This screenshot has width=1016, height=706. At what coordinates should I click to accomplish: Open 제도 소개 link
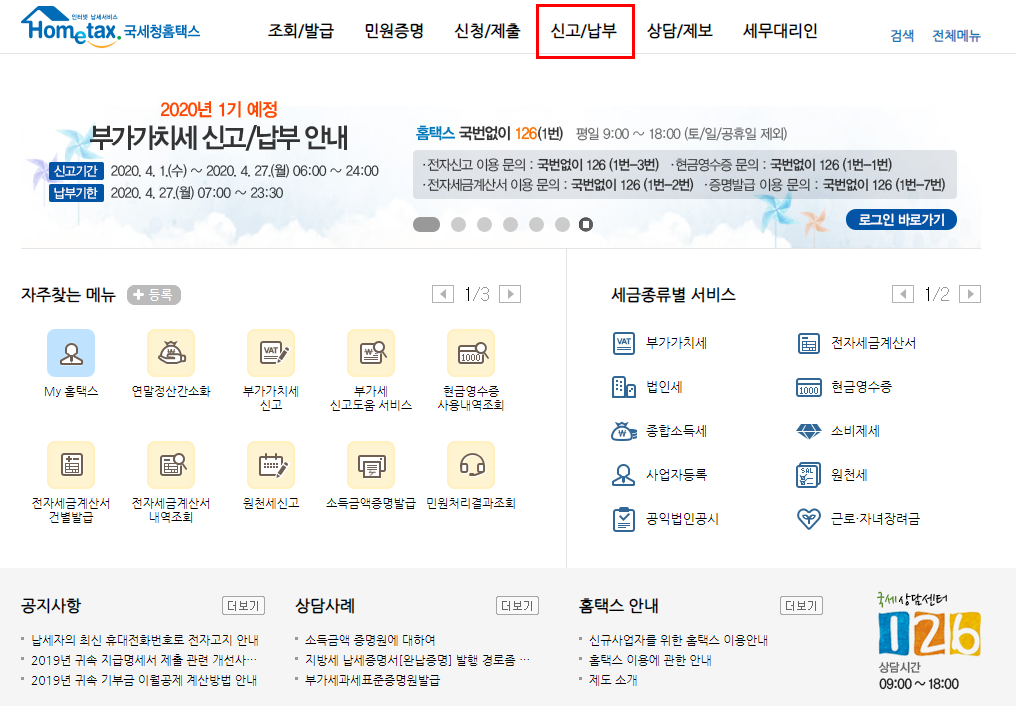coord(613,680)
